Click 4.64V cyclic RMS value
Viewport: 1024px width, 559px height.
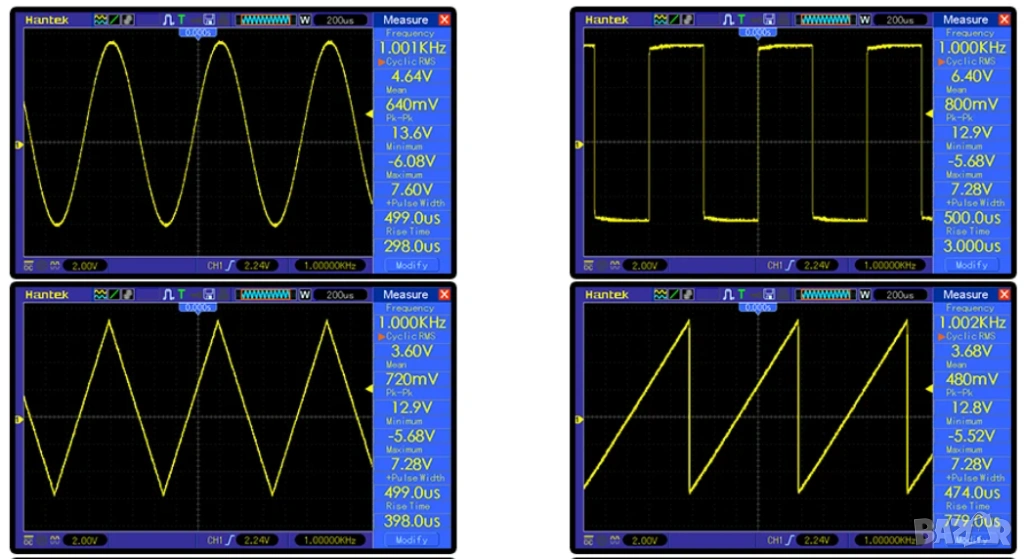412,76
